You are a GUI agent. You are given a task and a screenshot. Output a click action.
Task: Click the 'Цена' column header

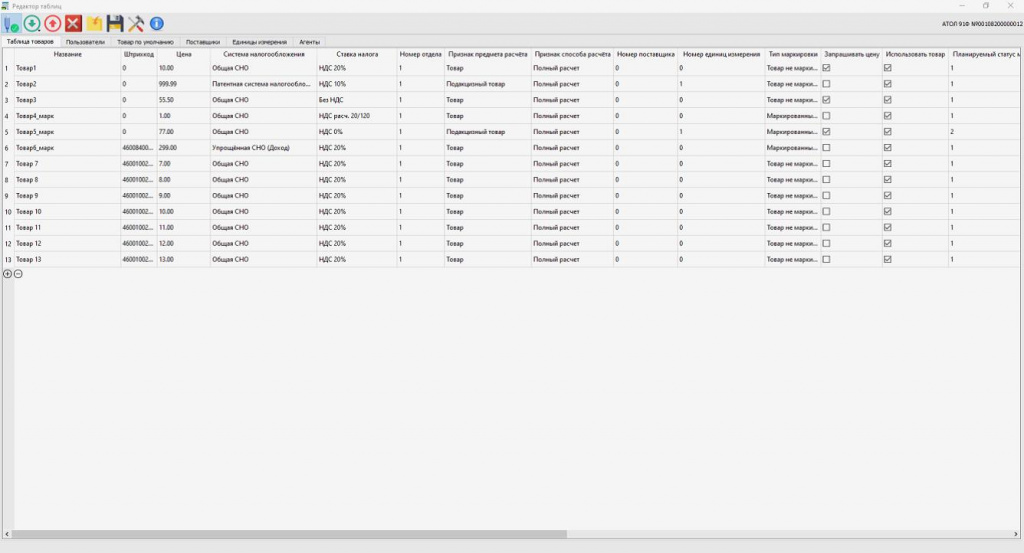[x=183, y=53]
